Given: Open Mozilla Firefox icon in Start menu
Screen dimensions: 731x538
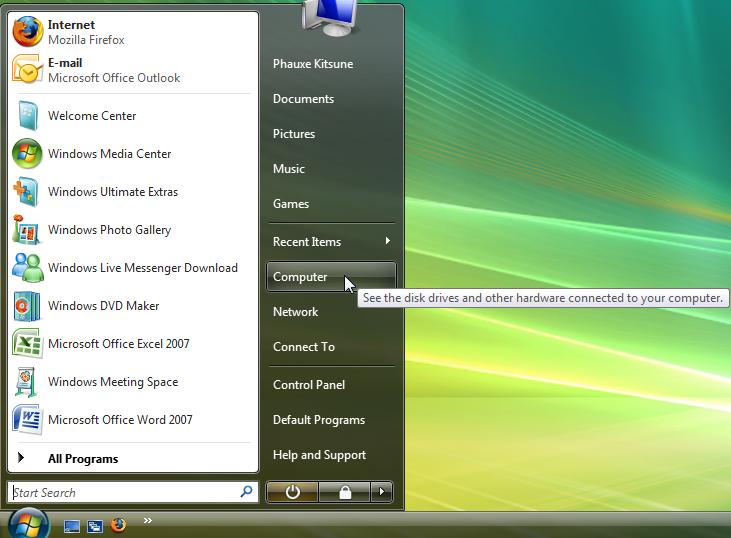Looking at the screenshot, I should 28,32.
